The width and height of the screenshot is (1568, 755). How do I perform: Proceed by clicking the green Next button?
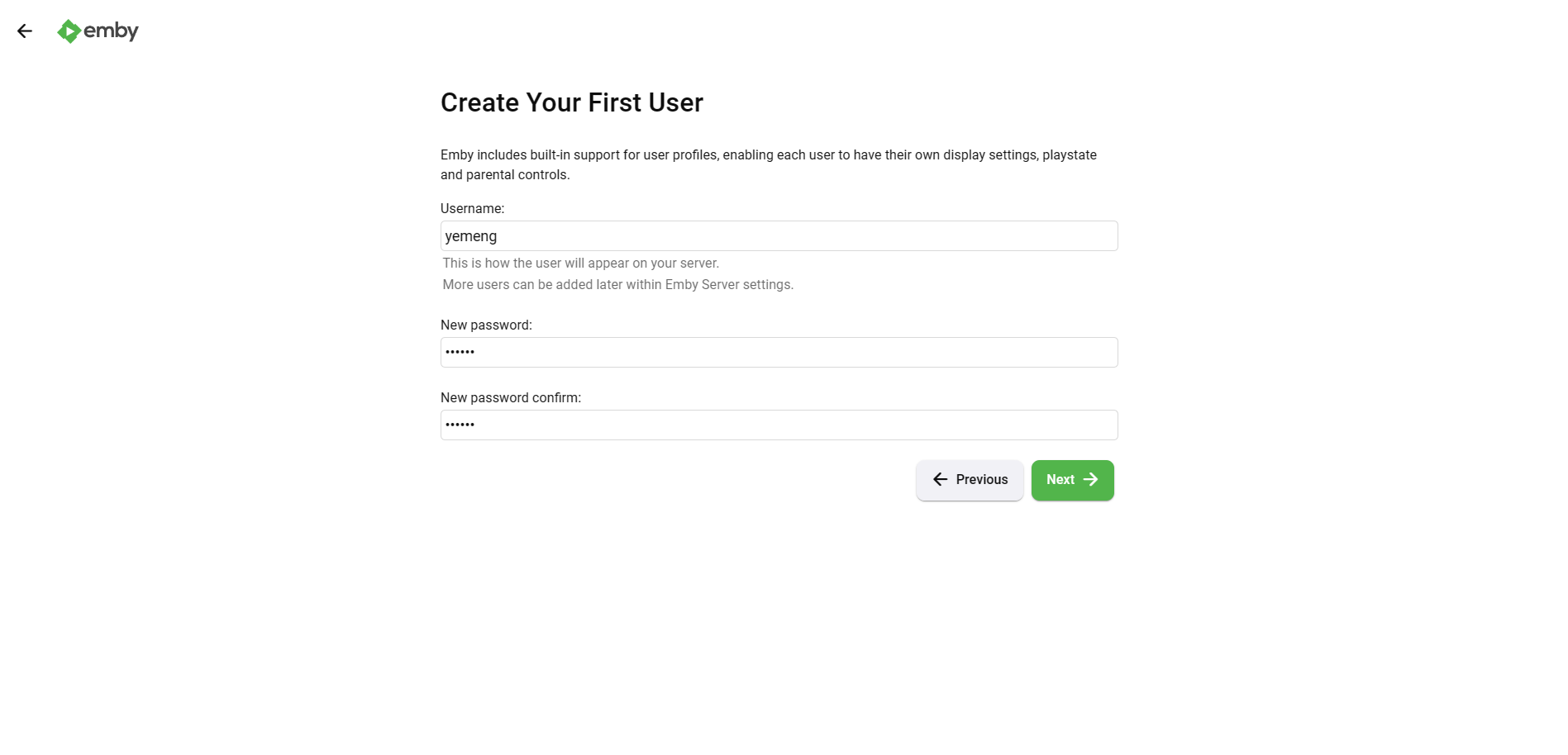[1072, 480]
